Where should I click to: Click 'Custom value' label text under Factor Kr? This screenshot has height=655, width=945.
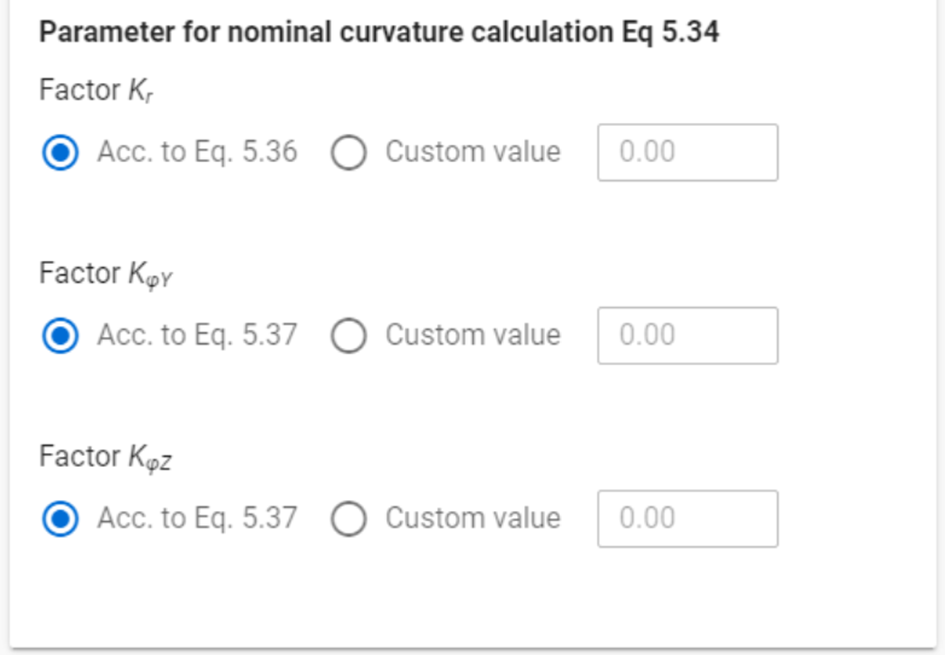click(x=473, y=152)
